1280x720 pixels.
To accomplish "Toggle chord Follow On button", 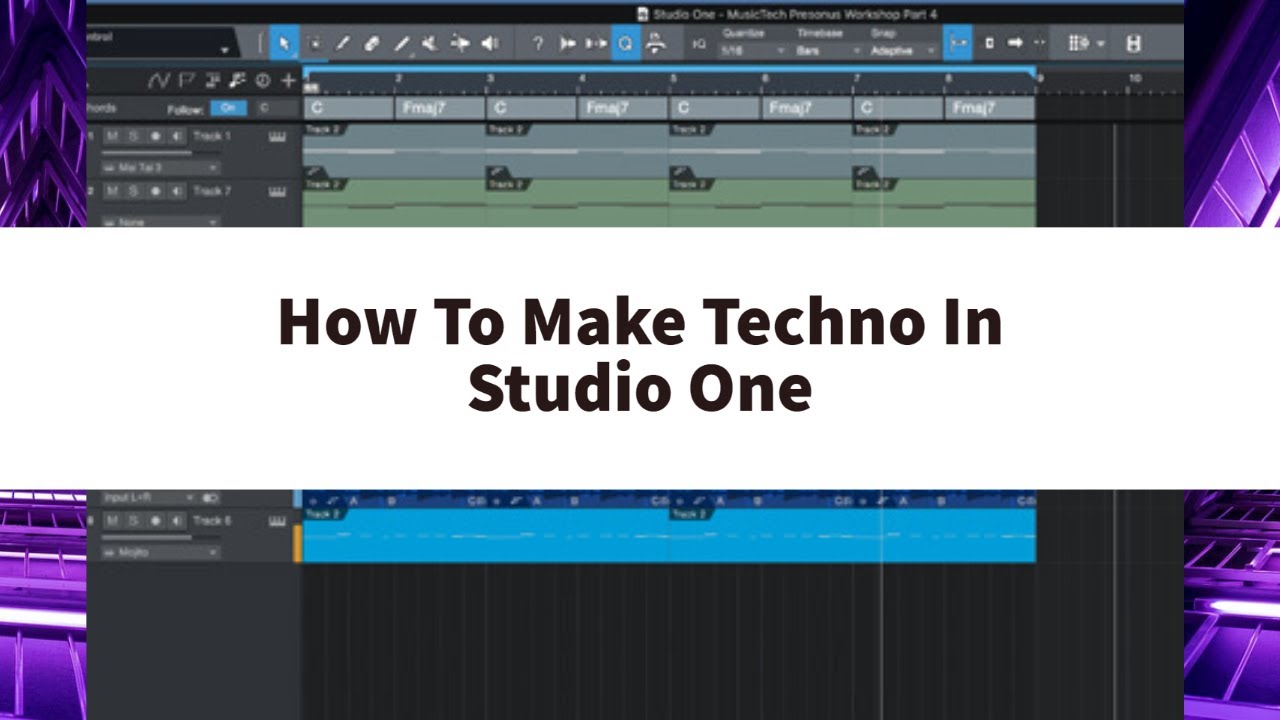I will click(229, 108).
